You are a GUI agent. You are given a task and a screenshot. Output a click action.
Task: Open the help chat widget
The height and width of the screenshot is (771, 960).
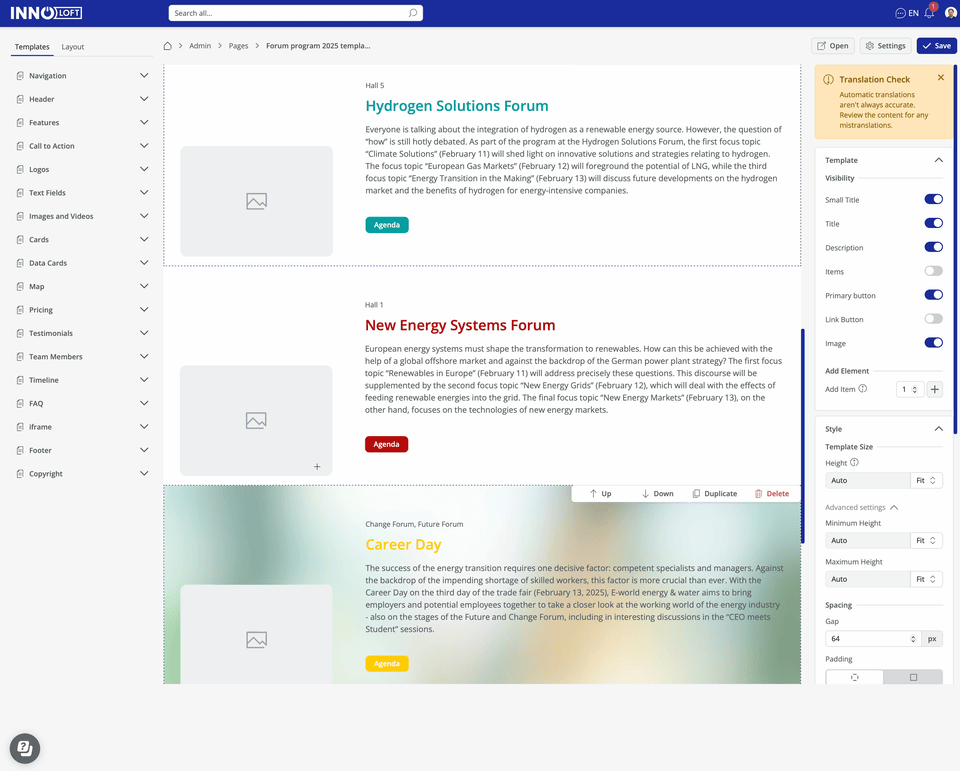tap(25, 747)
